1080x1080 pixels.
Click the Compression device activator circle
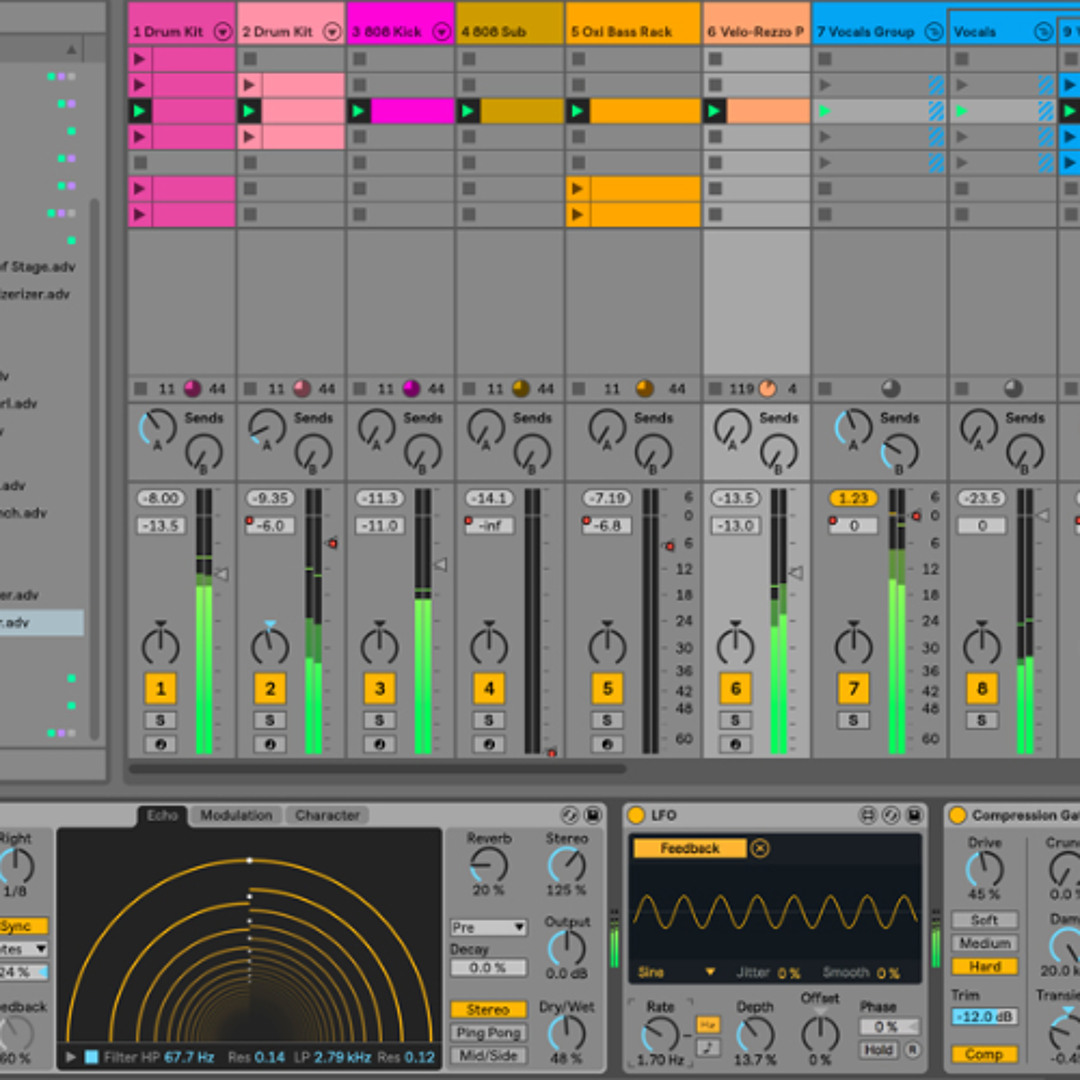(x=957, y=816)
